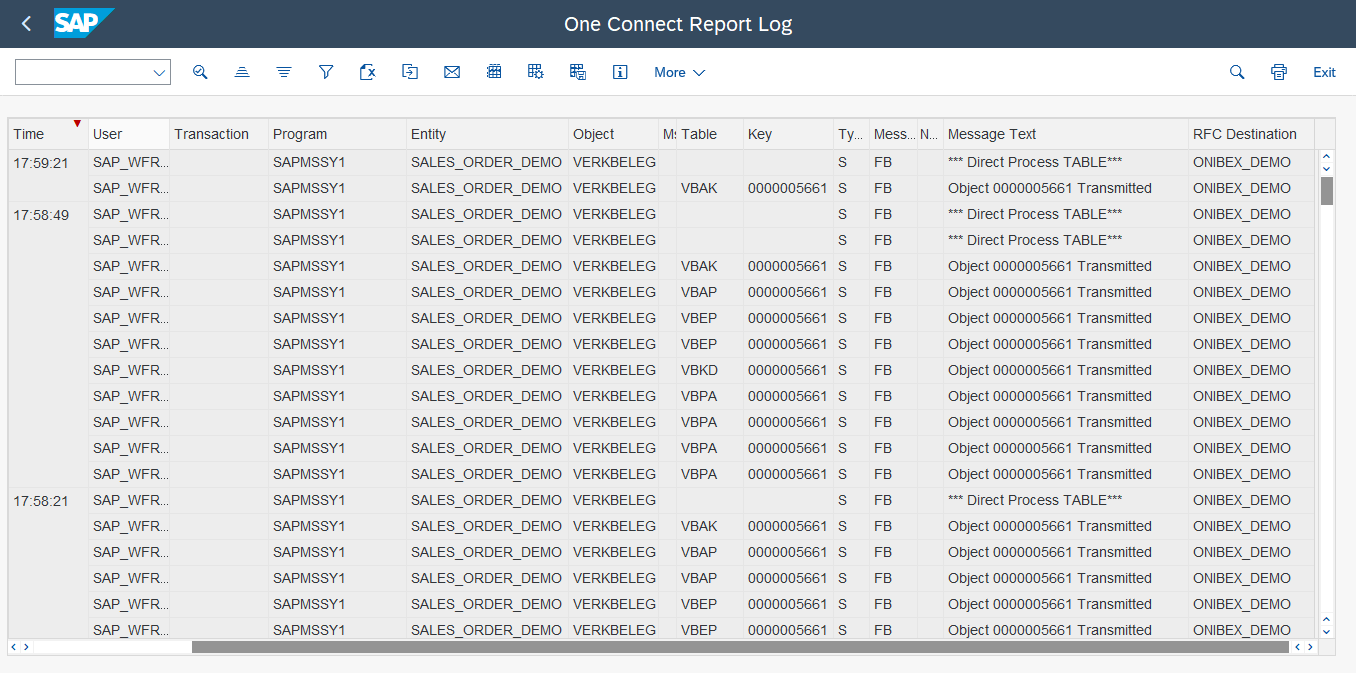Screen dimensions: 1356x673
Task: Focus the command input field
Action: pyautogui.click(x=84, y=72)
